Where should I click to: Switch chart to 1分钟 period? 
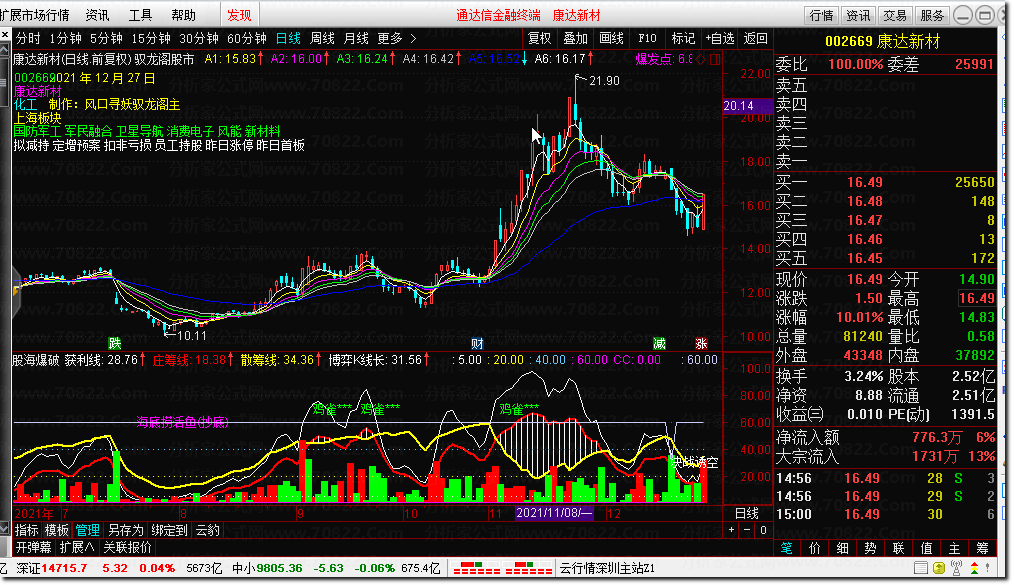click(x=65, y=38)
